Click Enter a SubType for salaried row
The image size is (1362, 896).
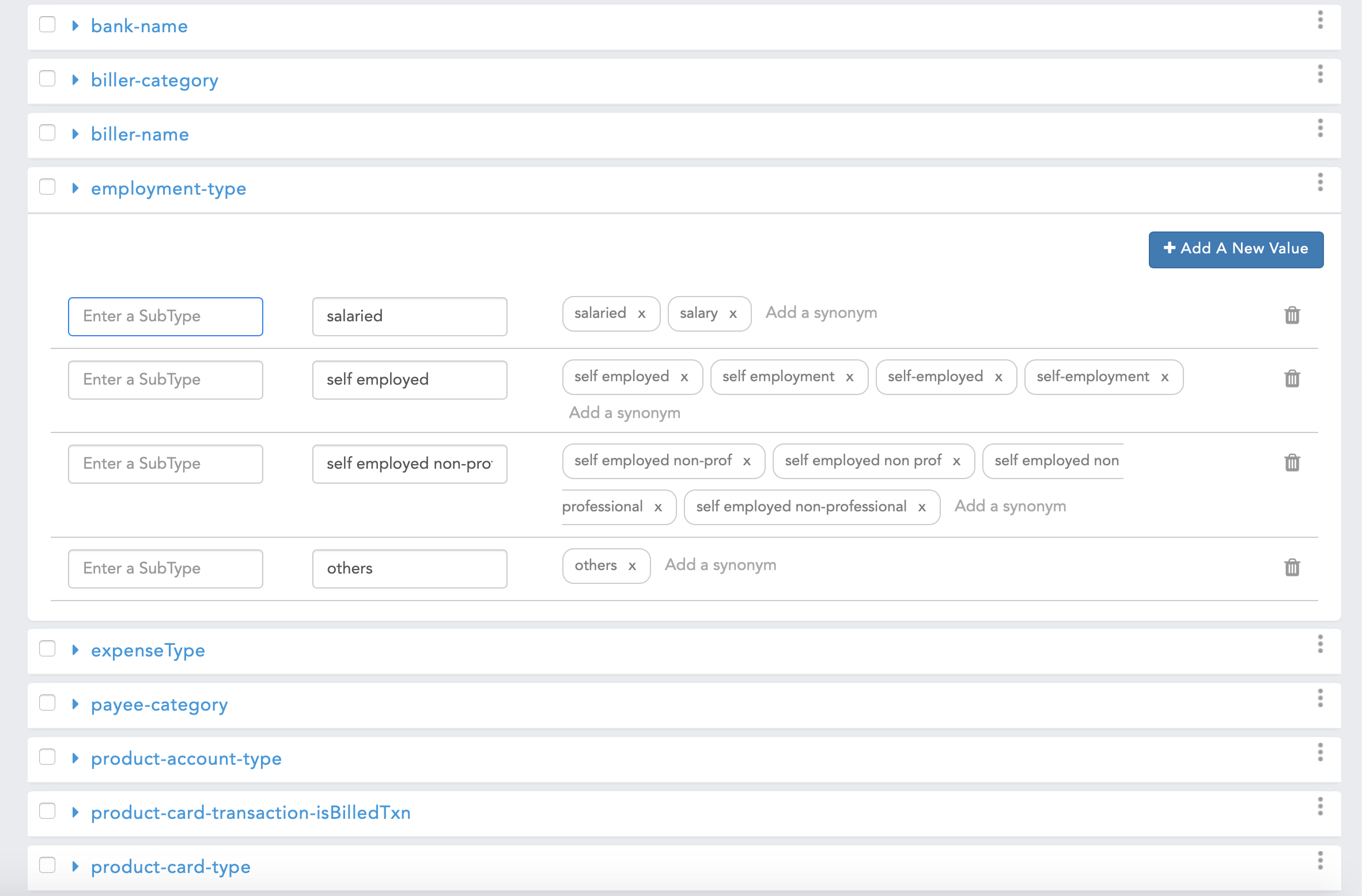pyautogui.click(x=165, y=315)
